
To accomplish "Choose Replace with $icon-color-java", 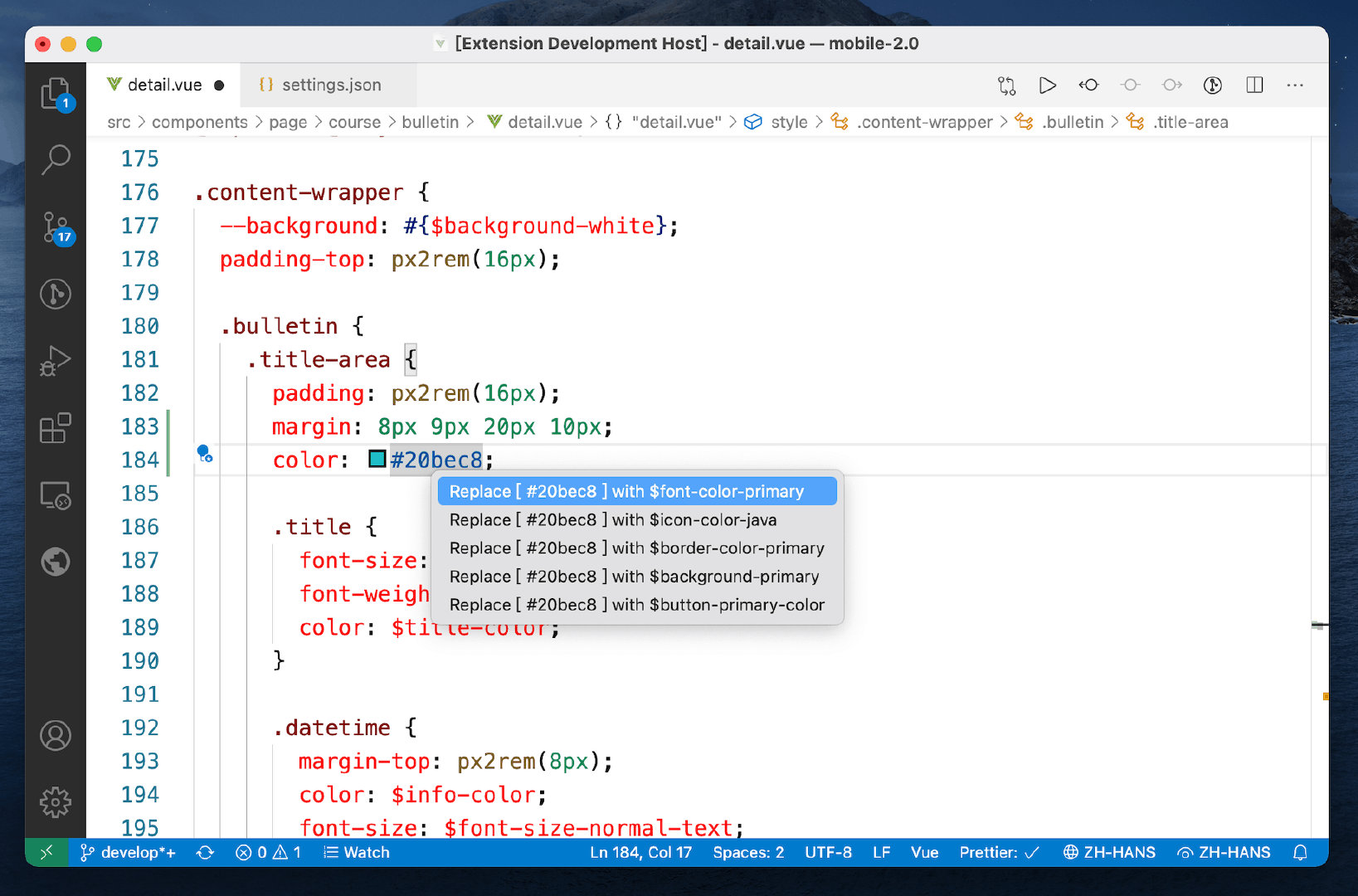I will [637, 519].
